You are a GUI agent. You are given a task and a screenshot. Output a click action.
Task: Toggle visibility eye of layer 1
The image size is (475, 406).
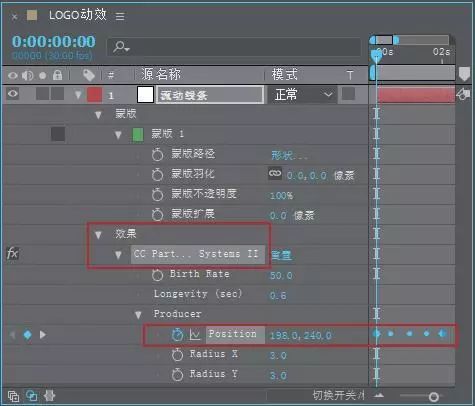(x=13, y=94)
